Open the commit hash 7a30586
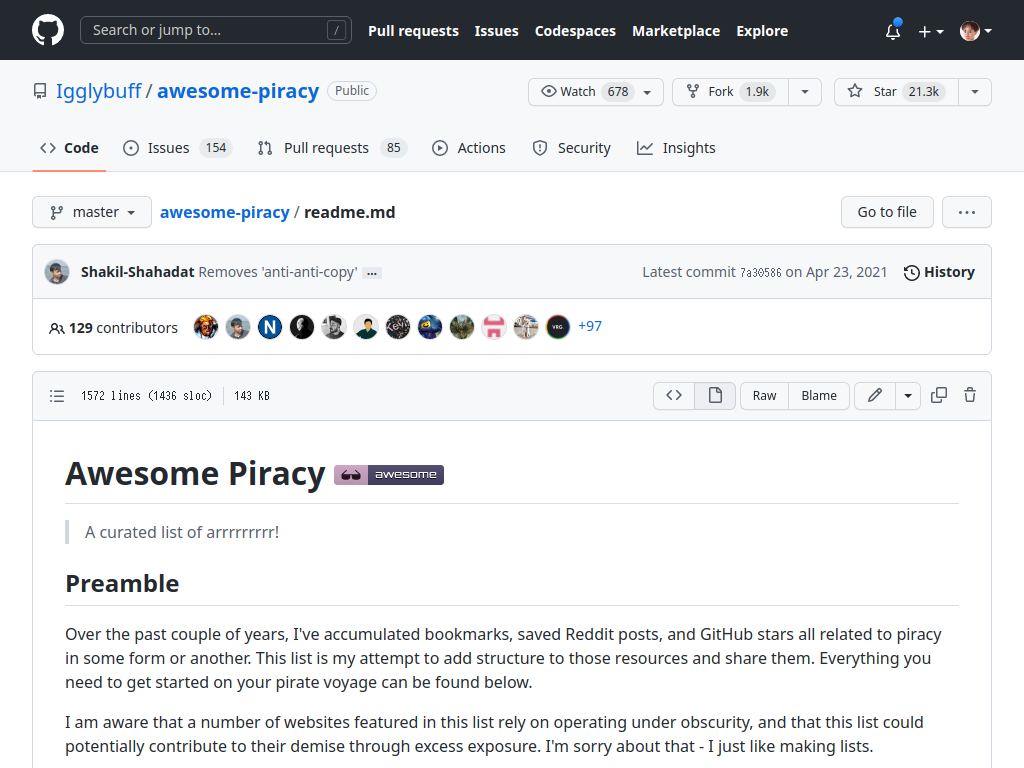The width and height of the screenshot is (1024, 768). pyautogui.click(x=760, y=272)
